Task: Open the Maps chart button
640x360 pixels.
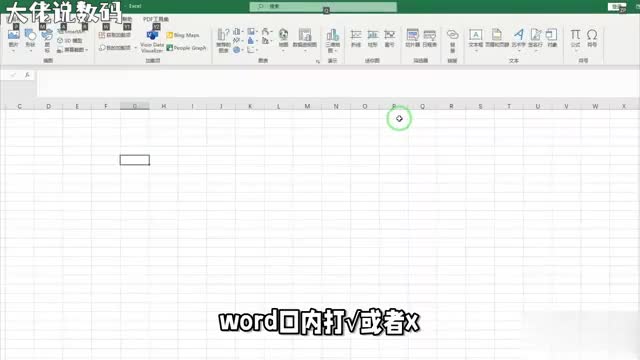Action: coord(283,40)
